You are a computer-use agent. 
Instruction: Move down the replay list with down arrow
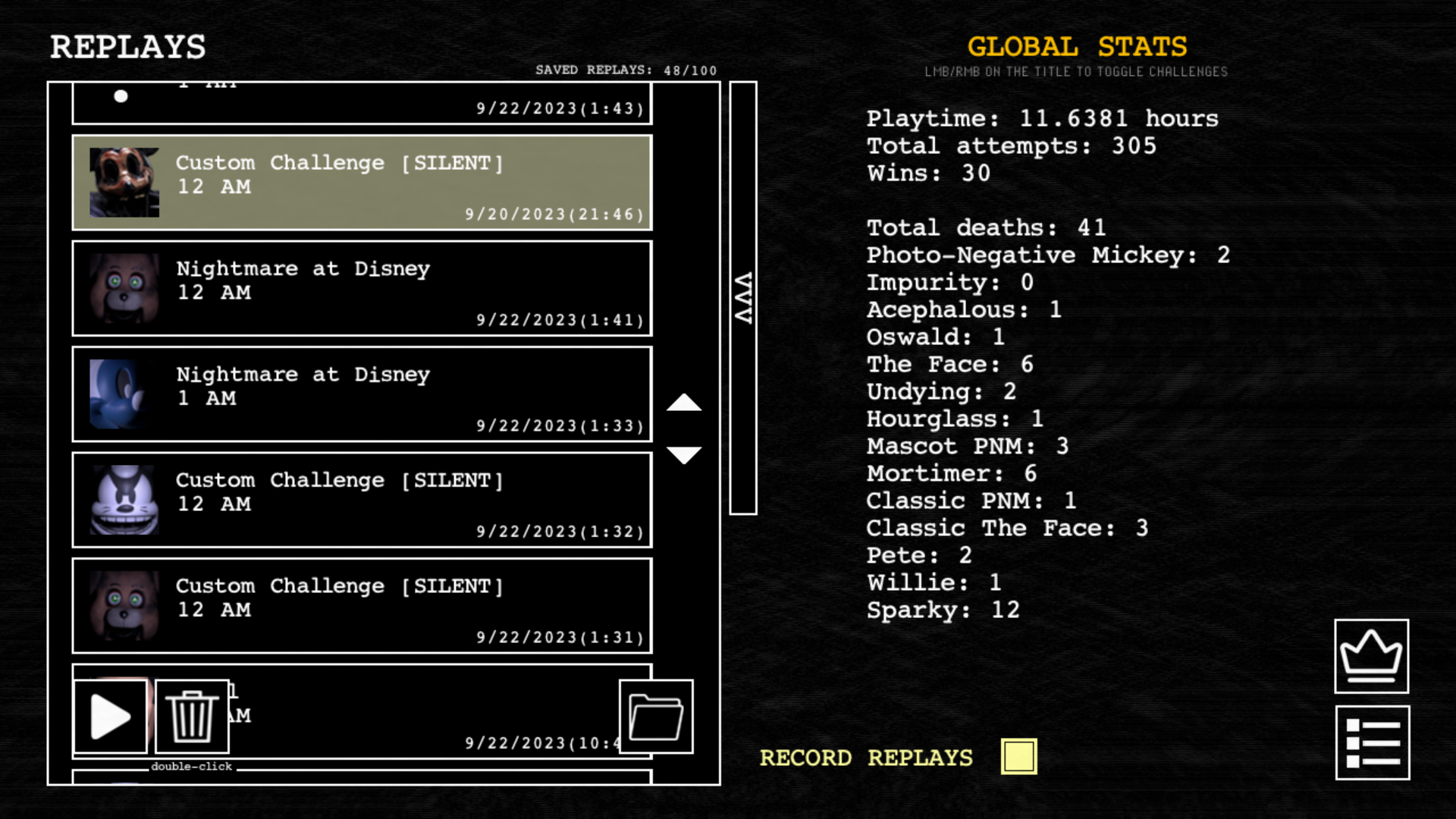tap(684, 454)
